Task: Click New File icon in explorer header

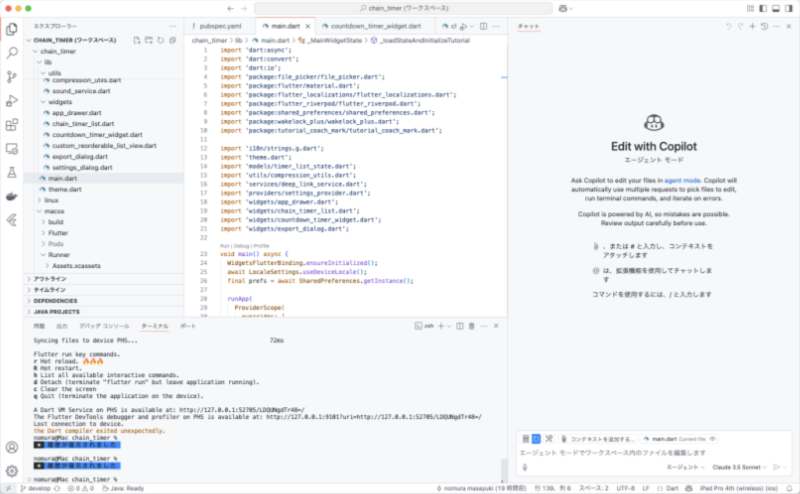Action: pos(137,40)
